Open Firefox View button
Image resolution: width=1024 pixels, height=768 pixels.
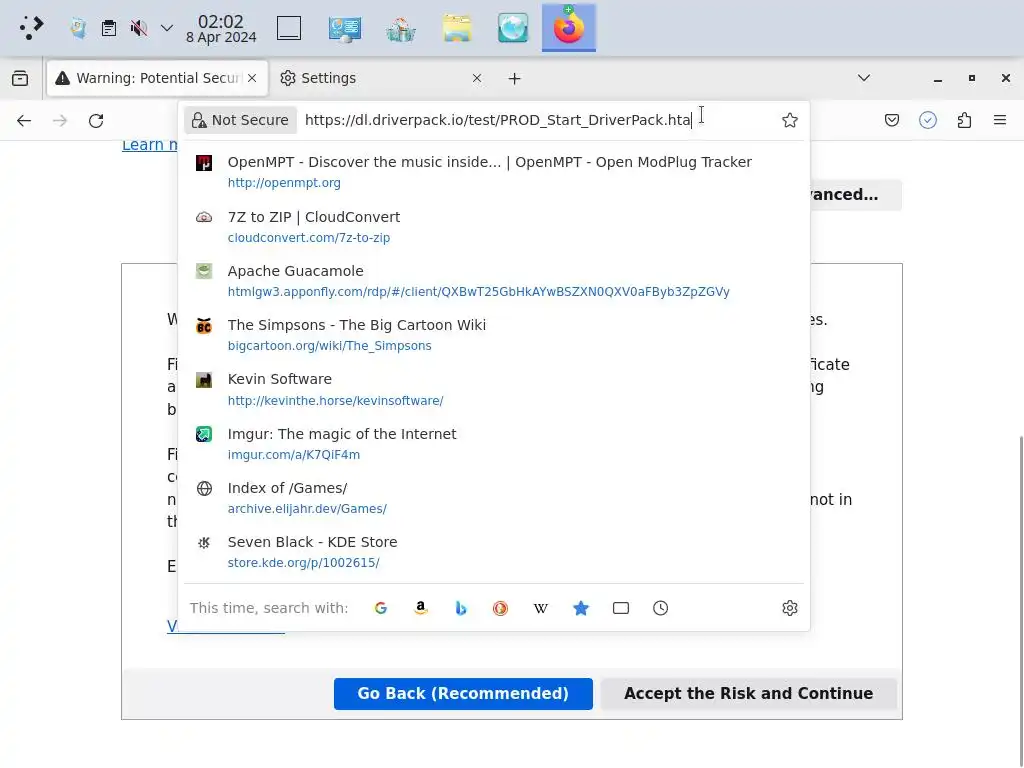[20, 78]
